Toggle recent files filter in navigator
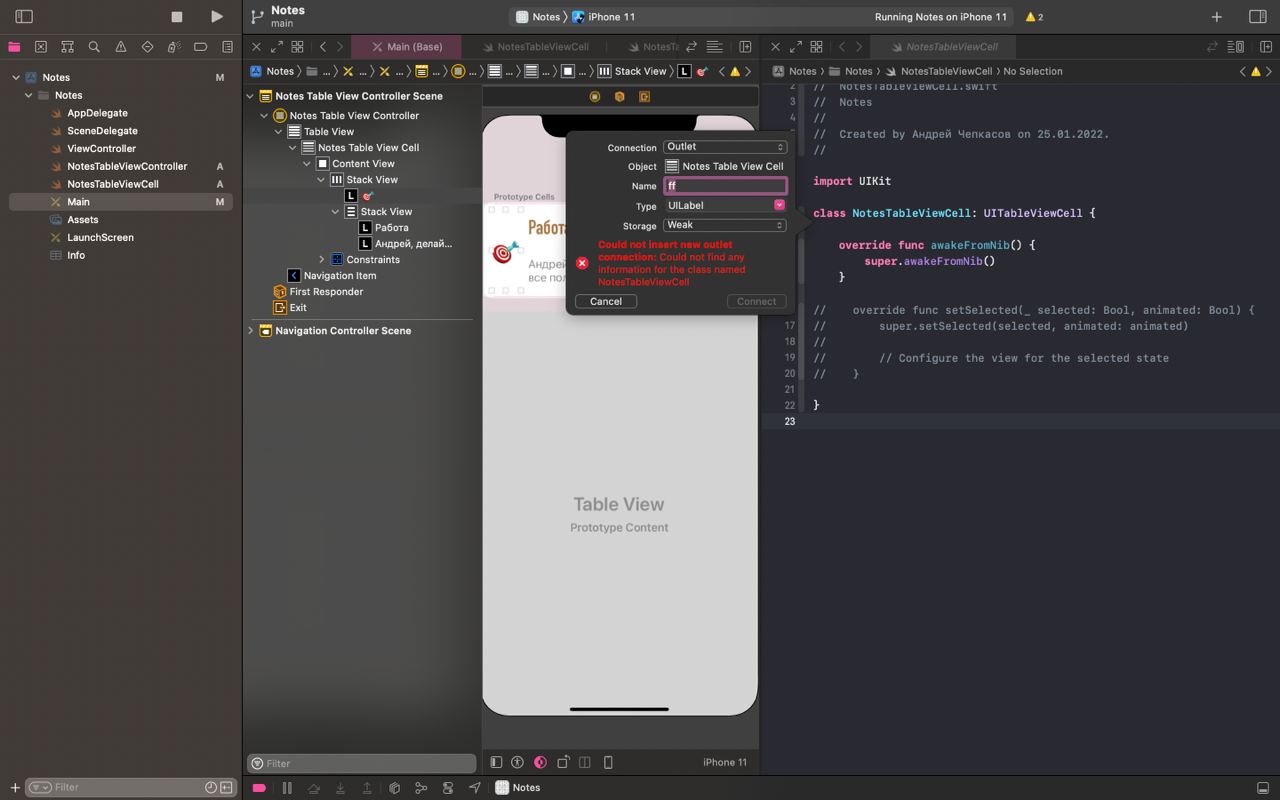 (211, 788)
